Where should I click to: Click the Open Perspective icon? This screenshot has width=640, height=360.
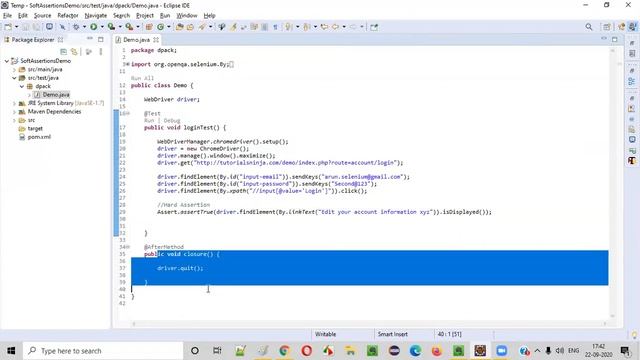pos(607,27)
